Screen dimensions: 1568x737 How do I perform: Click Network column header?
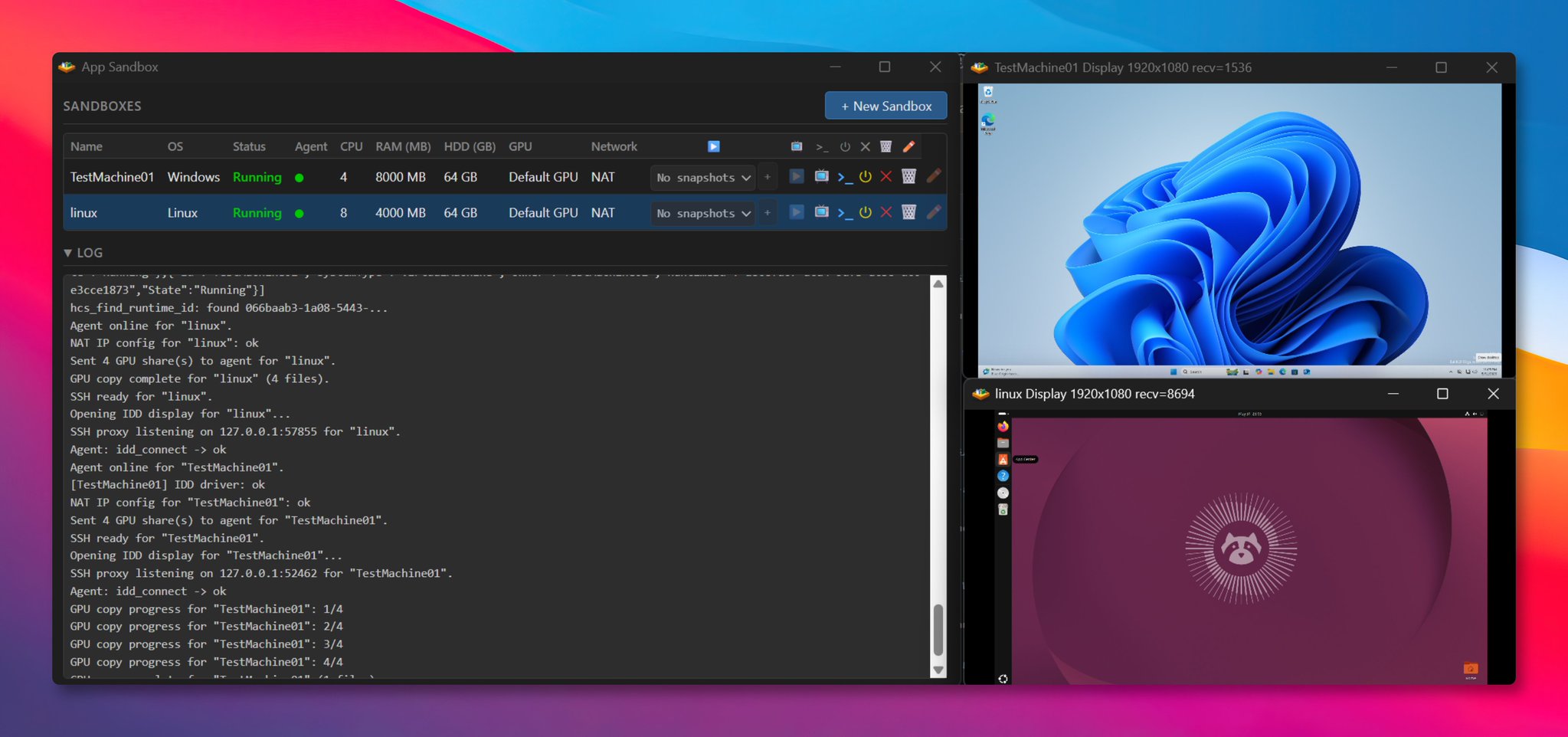(614, 146)
